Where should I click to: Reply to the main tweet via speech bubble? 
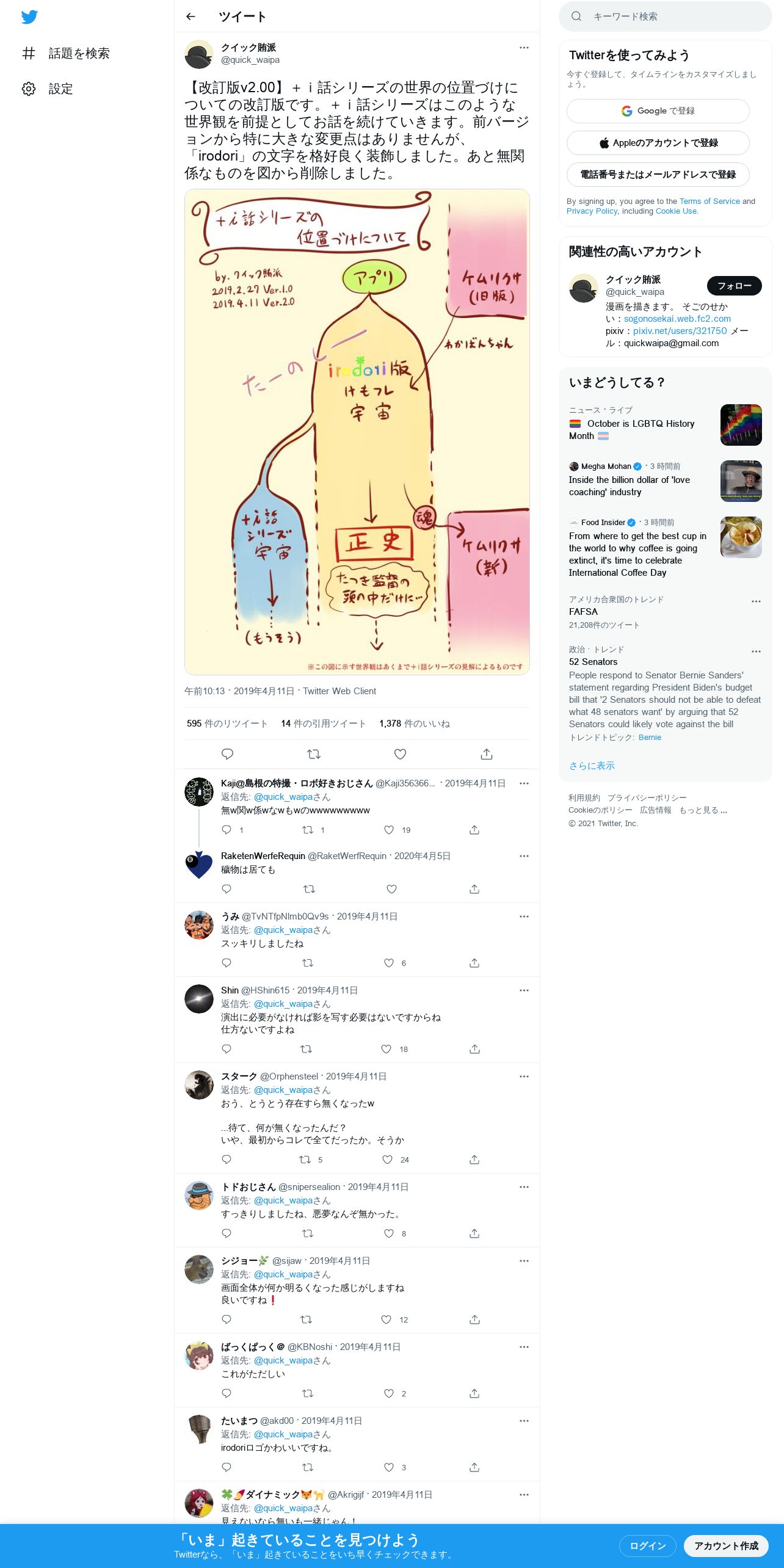227,754
